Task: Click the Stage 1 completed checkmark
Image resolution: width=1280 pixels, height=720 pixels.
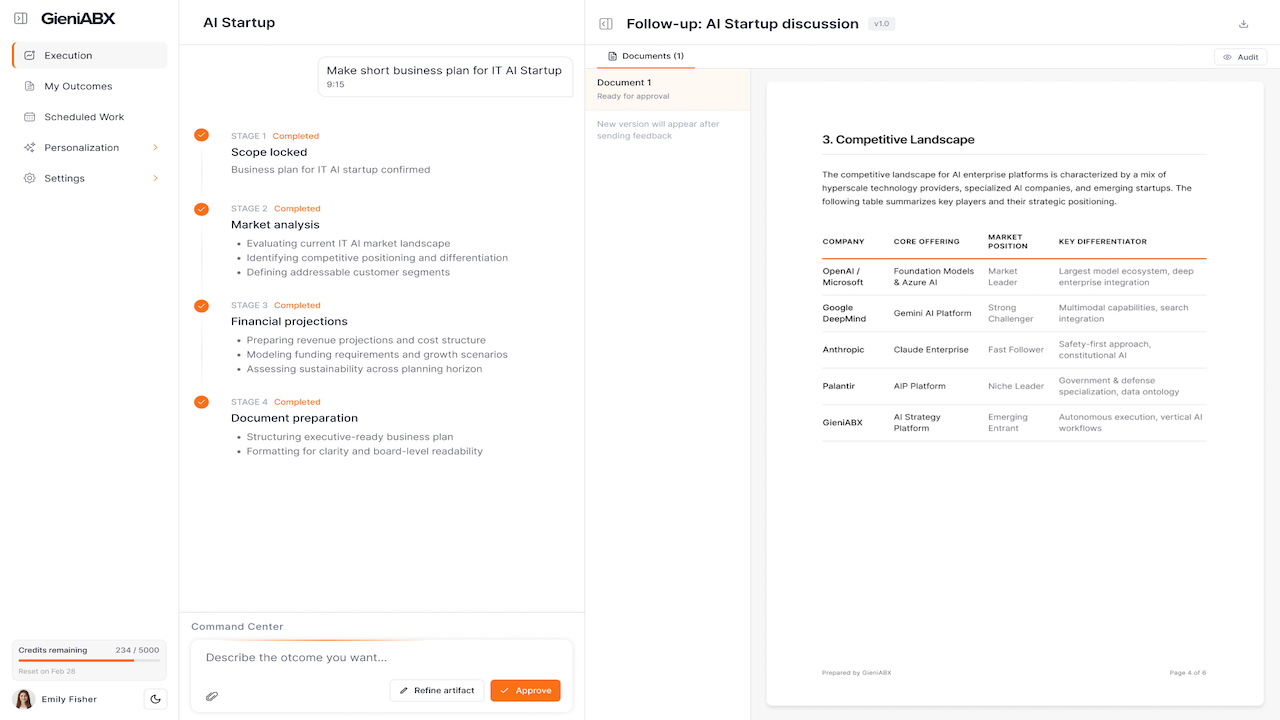Action: 201,135
